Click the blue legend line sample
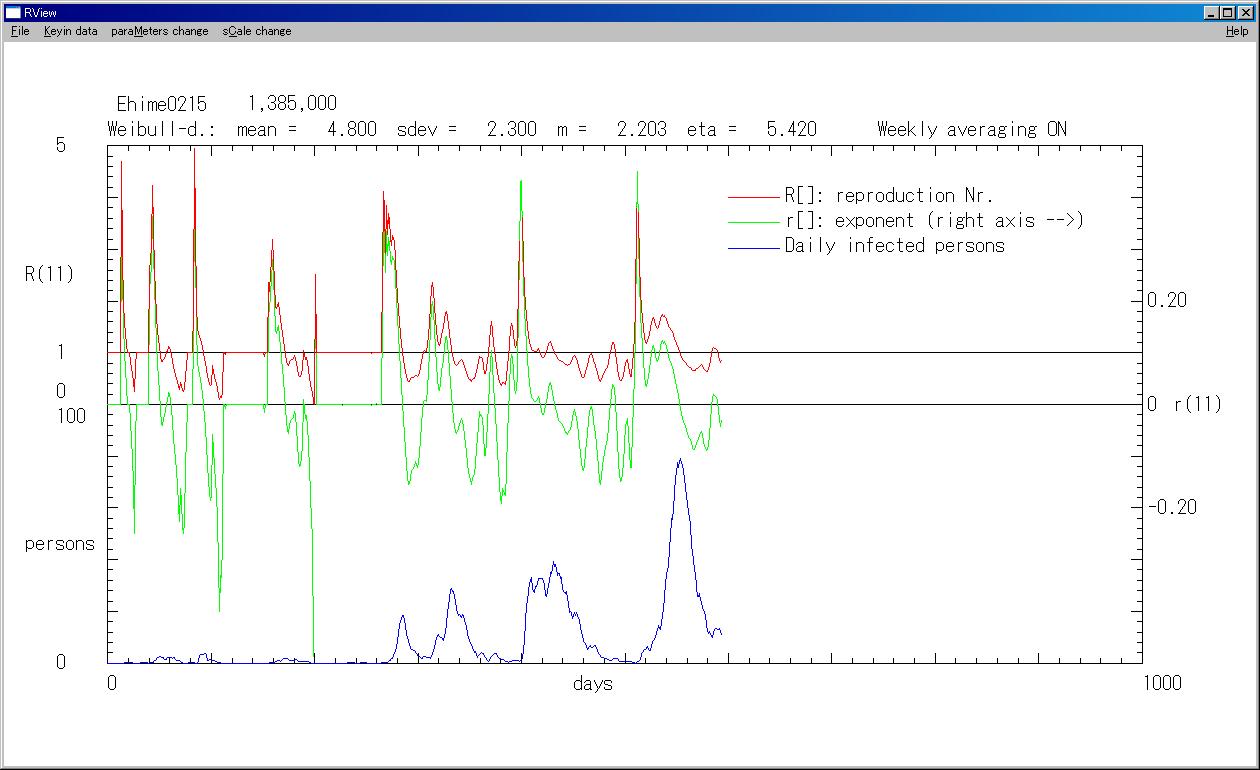Screen dimensions: 1260x770 pos(754,247)
